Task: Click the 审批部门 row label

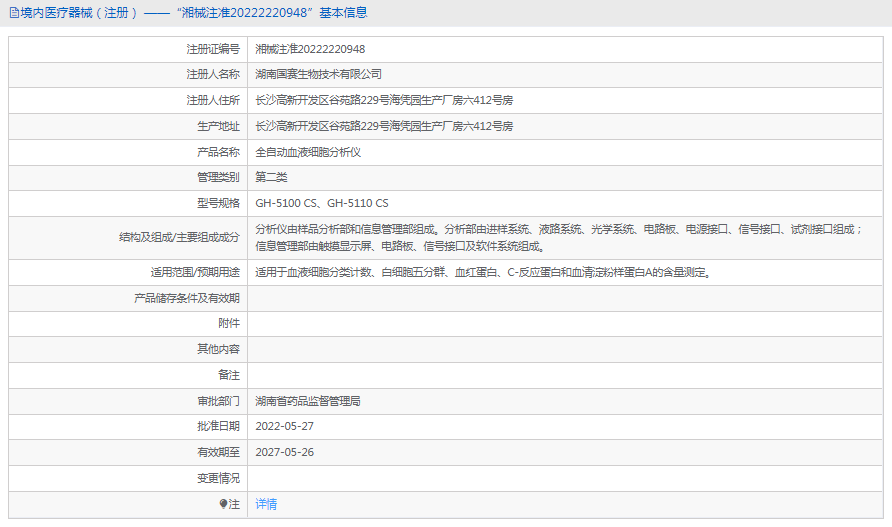Action: [x=218, y=401]
